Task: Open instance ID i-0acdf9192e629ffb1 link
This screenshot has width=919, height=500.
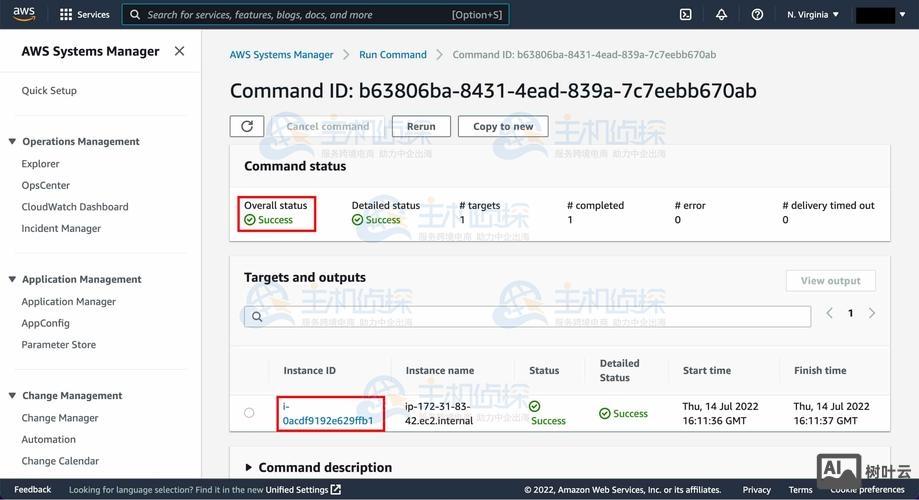Action: coord(328,413)
